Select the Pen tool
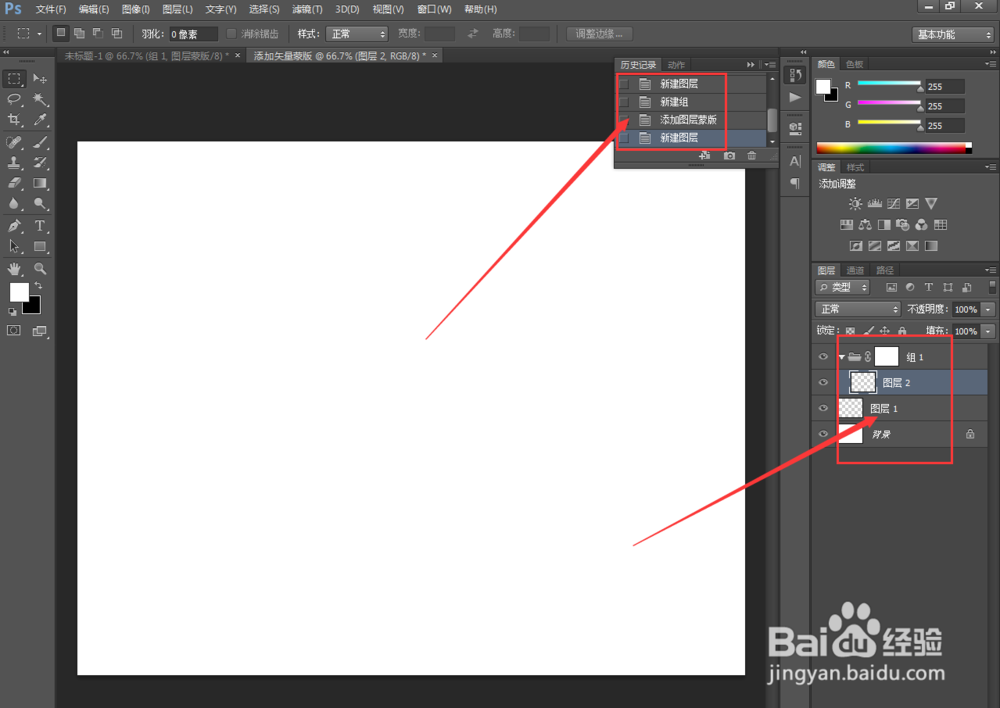The height and width of the screenshot is (708, 1000). tap(14, 226)
